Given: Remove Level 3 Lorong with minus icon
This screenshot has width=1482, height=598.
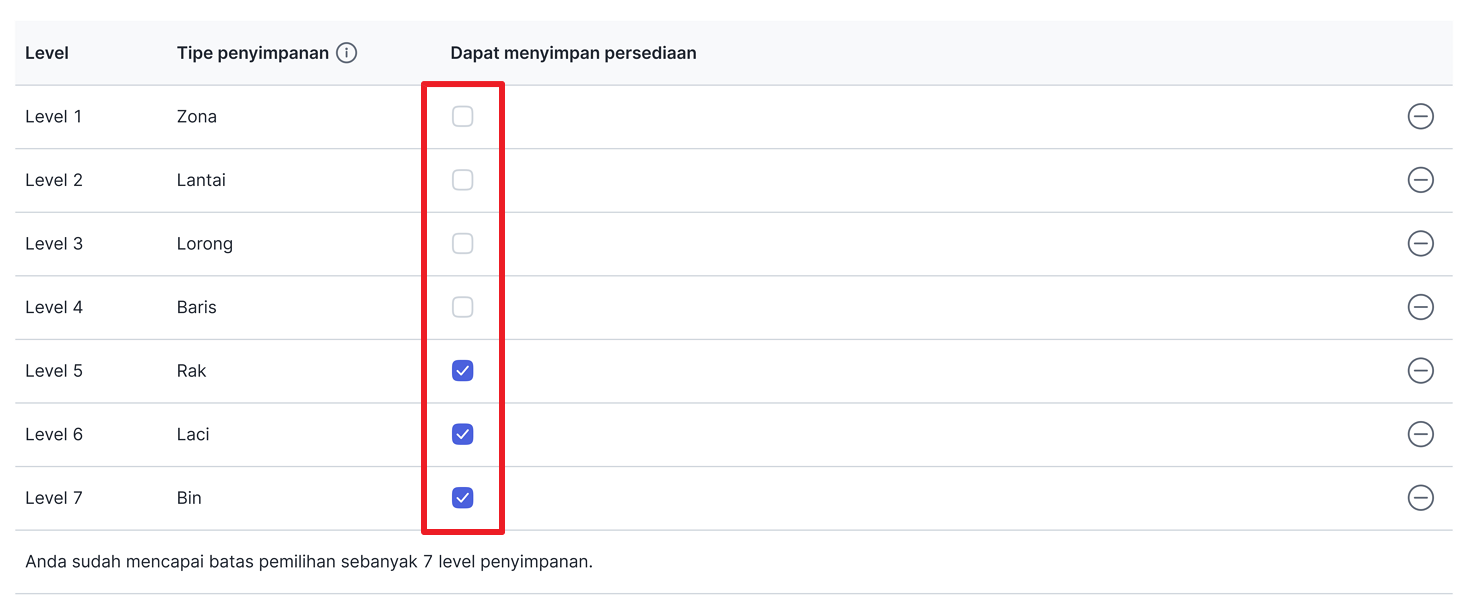Looking at the screenshot, I should coord(1420,244).
